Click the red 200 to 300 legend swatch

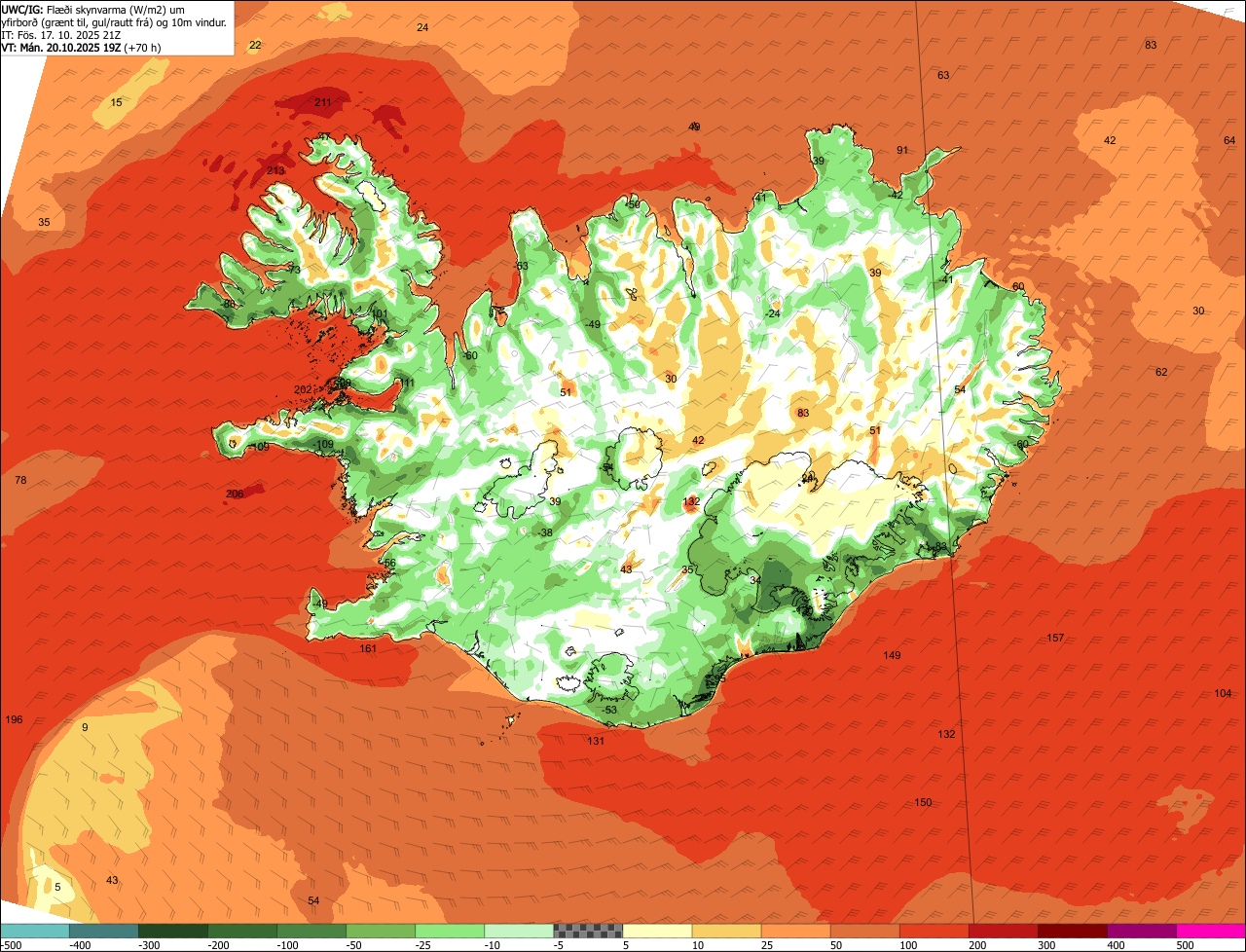[1004, 931]
